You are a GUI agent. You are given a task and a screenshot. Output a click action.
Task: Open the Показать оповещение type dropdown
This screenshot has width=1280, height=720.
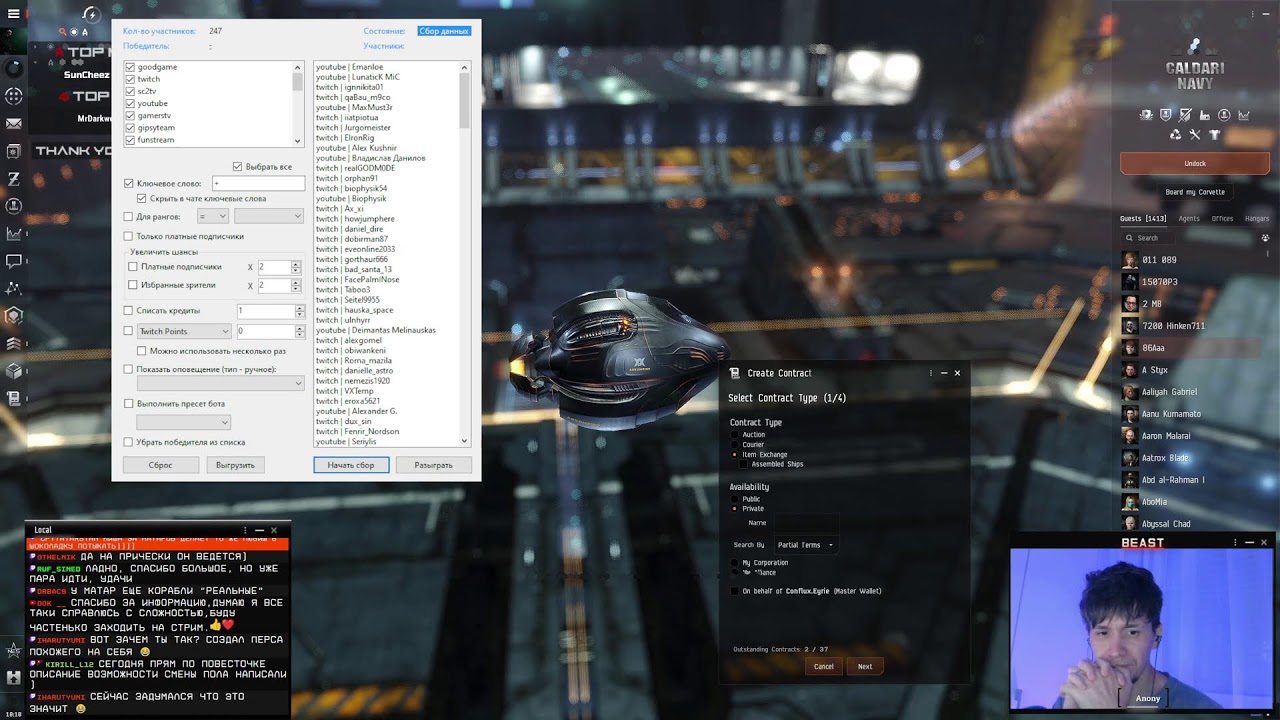[220, 383]
